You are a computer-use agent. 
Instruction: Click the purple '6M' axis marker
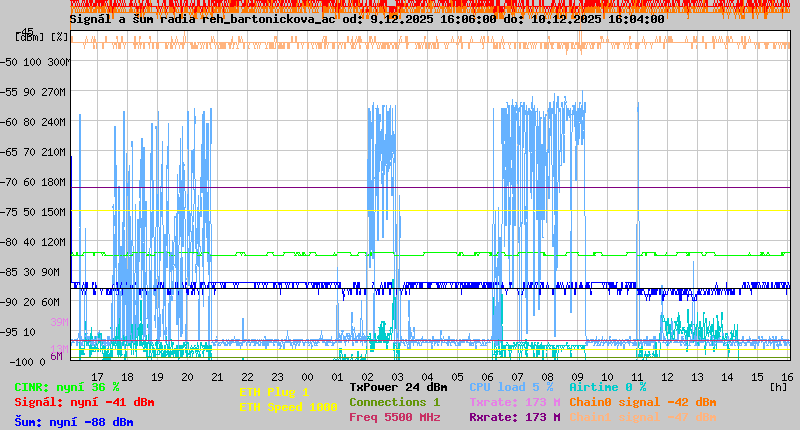[x=56, y=356]
